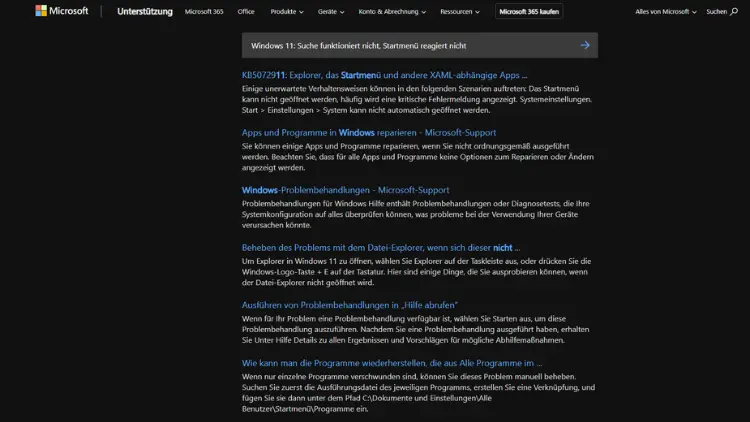Screen dimensions: 750x422
Task: Open 'Wie kann man die Programme wiederherstellen' result
Action: (392, 363)
